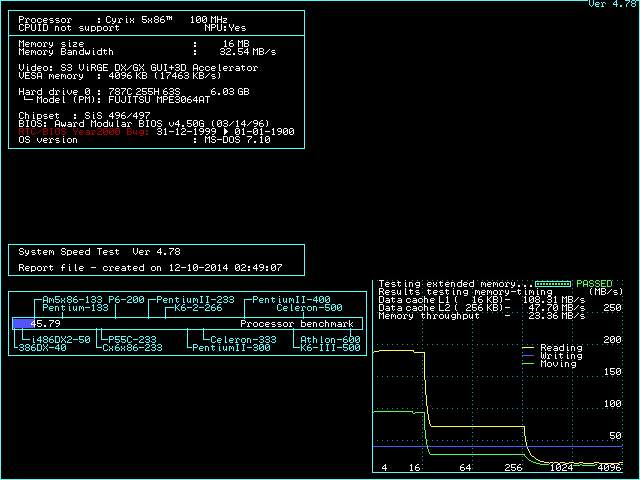The width and height of the screenshot is (640, 480).
Task: Click the K6-2-266 benchmark marker
Action: click(x=198, y=308)
